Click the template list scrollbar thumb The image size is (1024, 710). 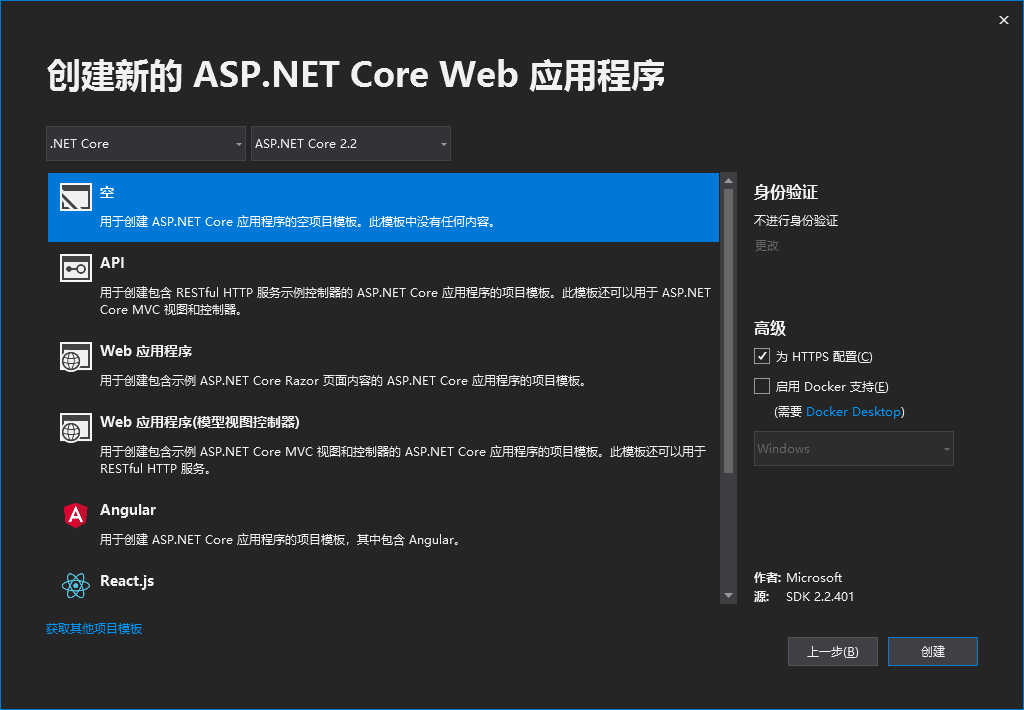coord(728,331)
